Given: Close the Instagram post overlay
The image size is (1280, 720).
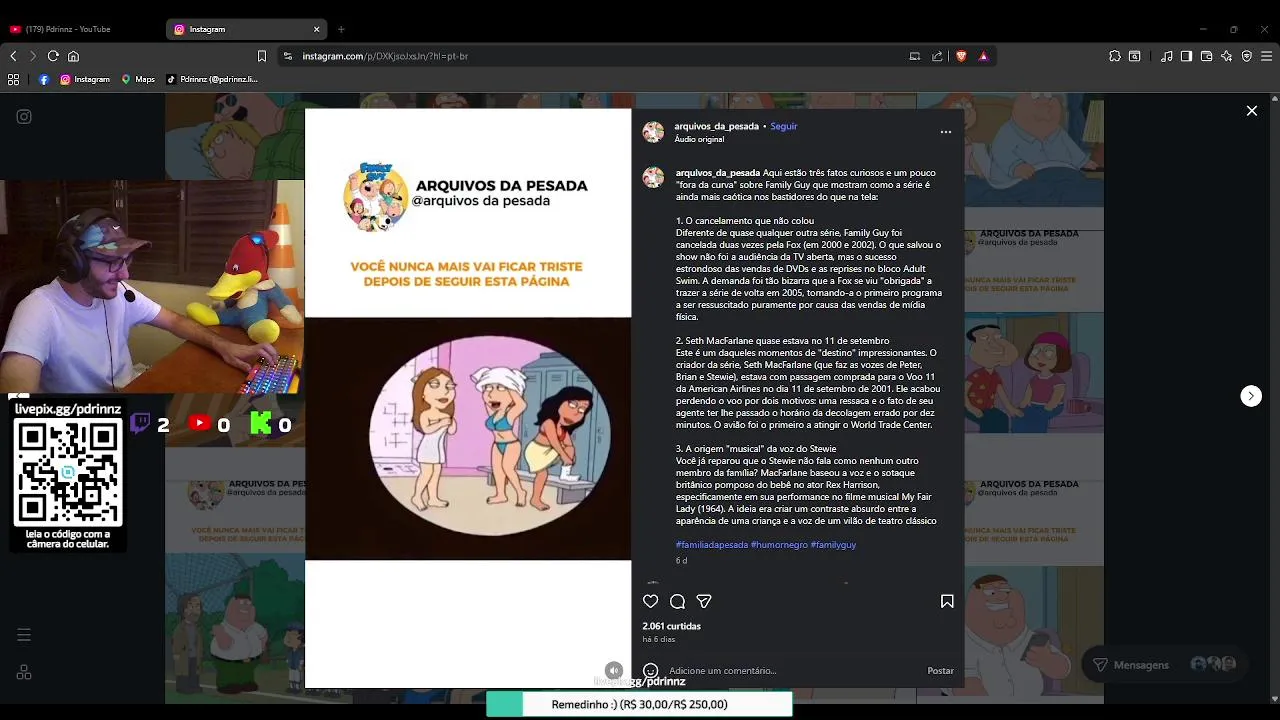Looking at the screenshot, I should pos(1251,111).
